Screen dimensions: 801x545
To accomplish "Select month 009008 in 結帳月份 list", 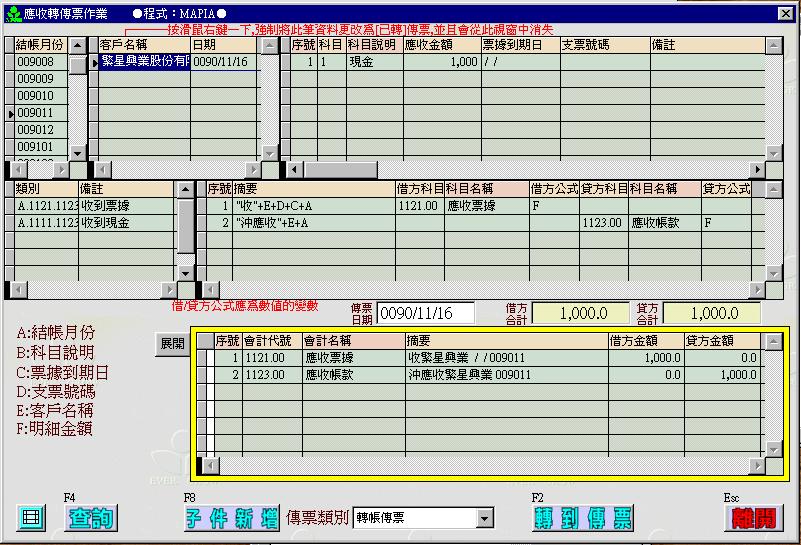I will tap(36, 62).
